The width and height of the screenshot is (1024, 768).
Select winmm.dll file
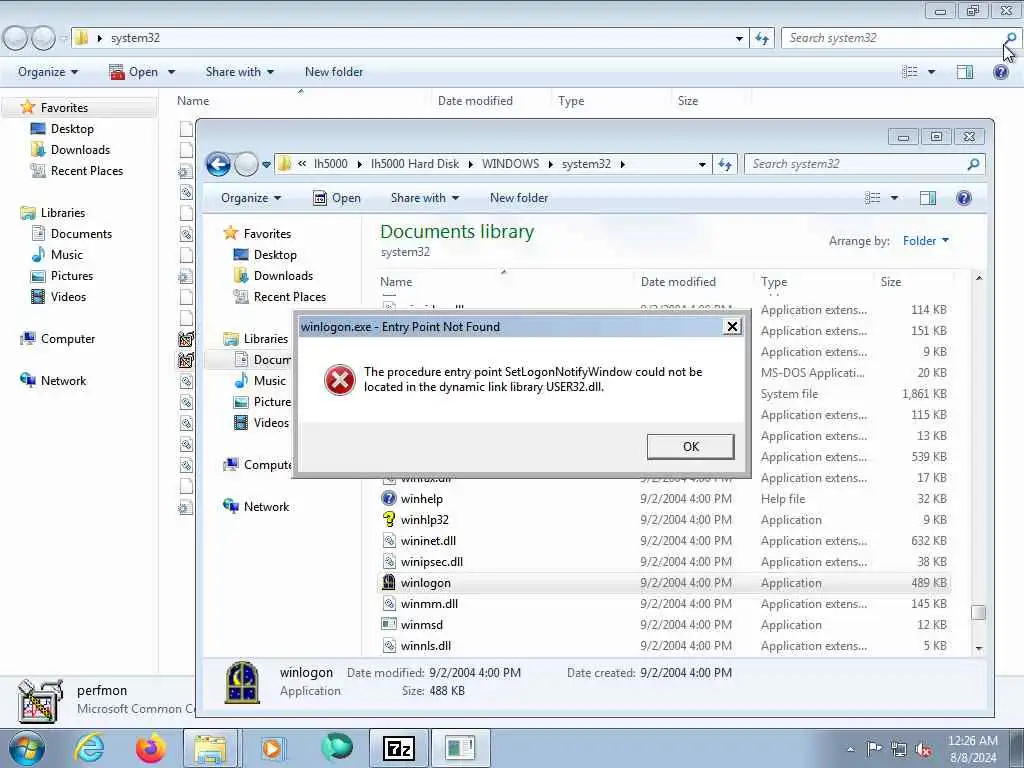click(429, 603)
